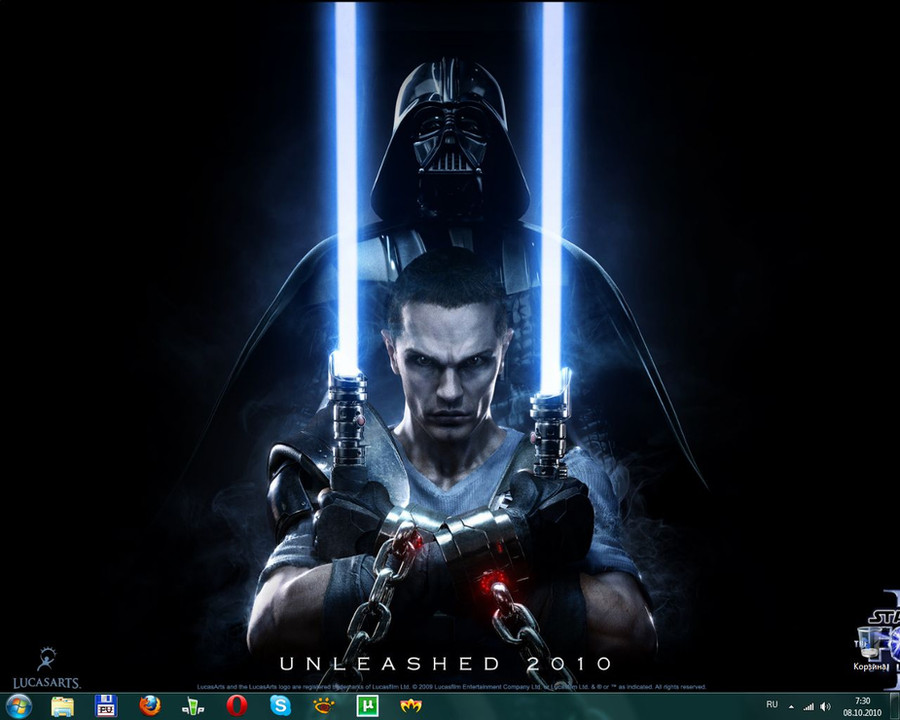Image resolution: width=900 pixels, height=720 pixels.
Task: Show hidden system tray icons
Action: pyautogui.click(x=792, y=707)
